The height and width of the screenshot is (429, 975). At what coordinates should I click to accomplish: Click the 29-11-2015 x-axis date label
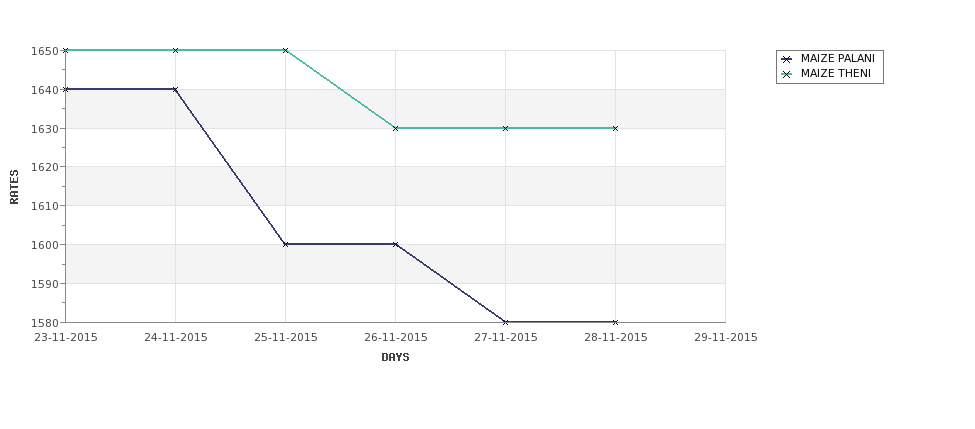point(726,338)
